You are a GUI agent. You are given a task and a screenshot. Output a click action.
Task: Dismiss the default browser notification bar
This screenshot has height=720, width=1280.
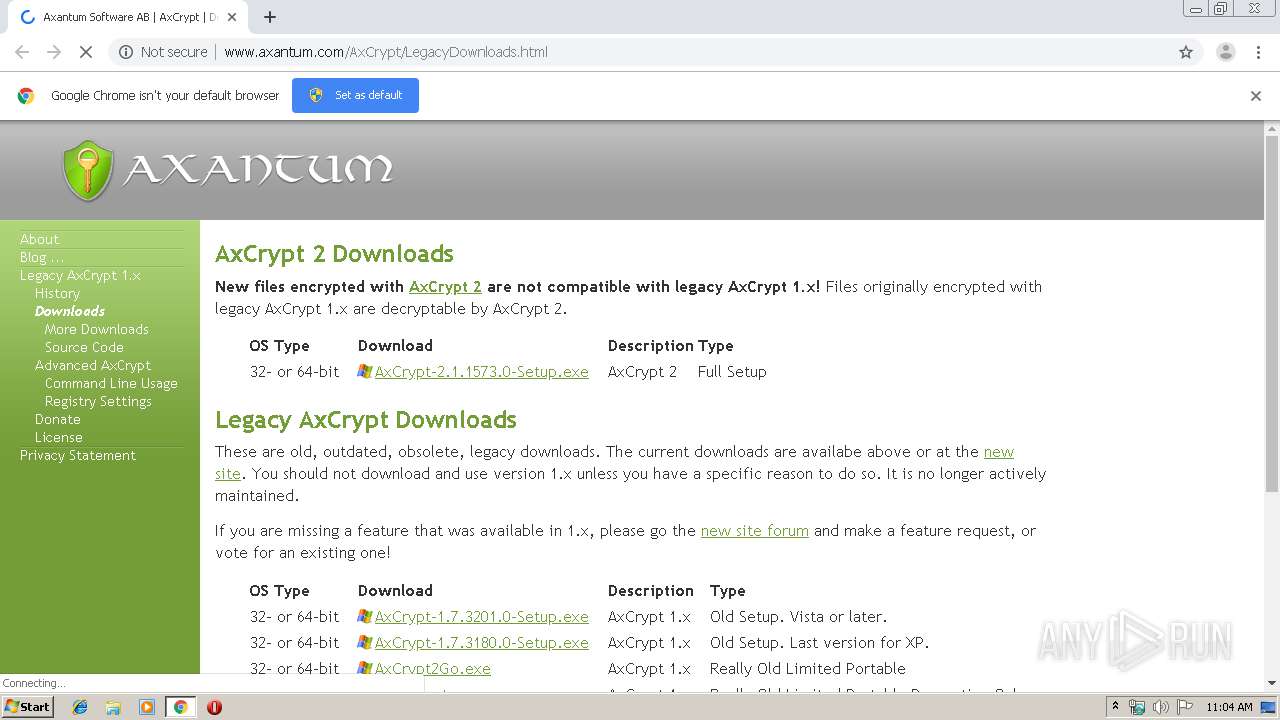click(1256, 96)
